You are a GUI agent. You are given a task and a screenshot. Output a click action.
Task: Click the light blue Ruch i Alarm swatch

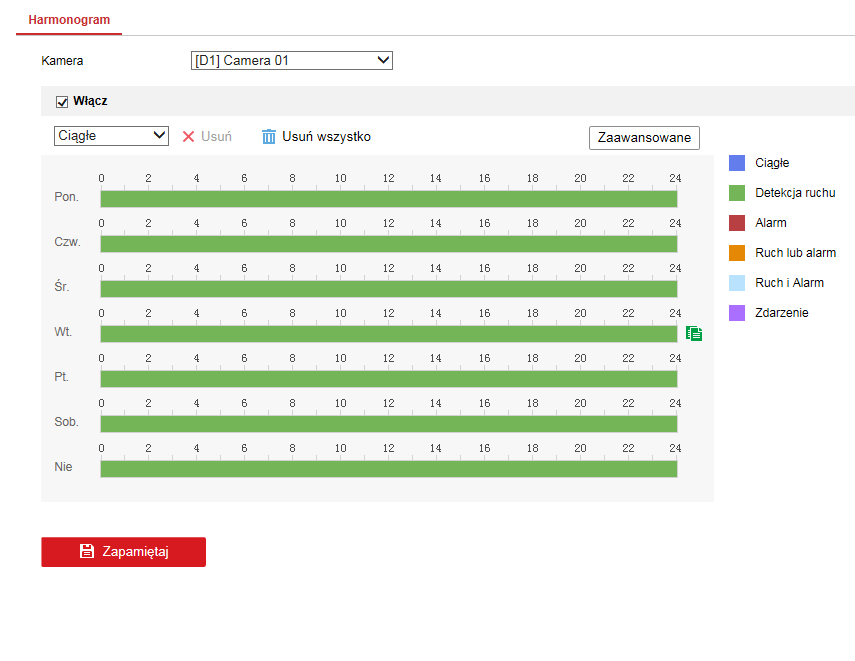(737, 282)
